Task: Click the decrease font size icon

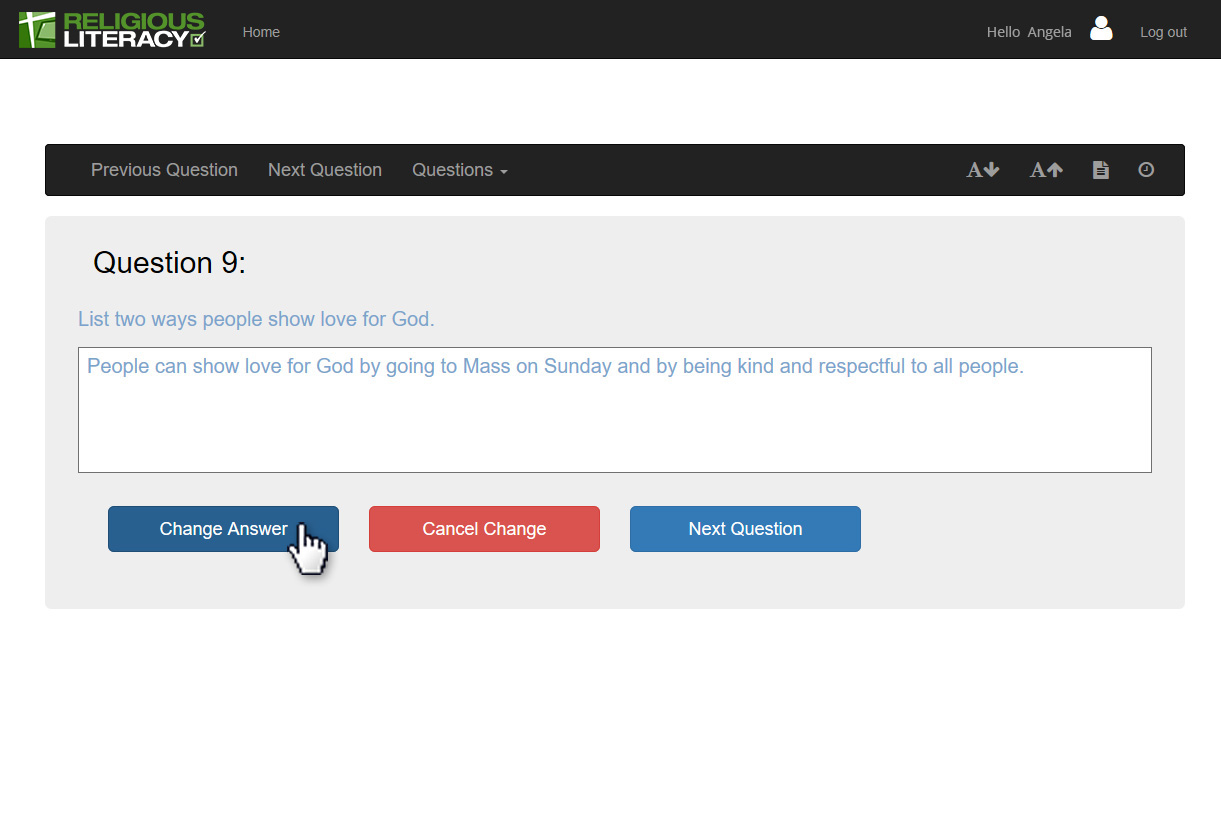Action: click(x=982, y=170)
